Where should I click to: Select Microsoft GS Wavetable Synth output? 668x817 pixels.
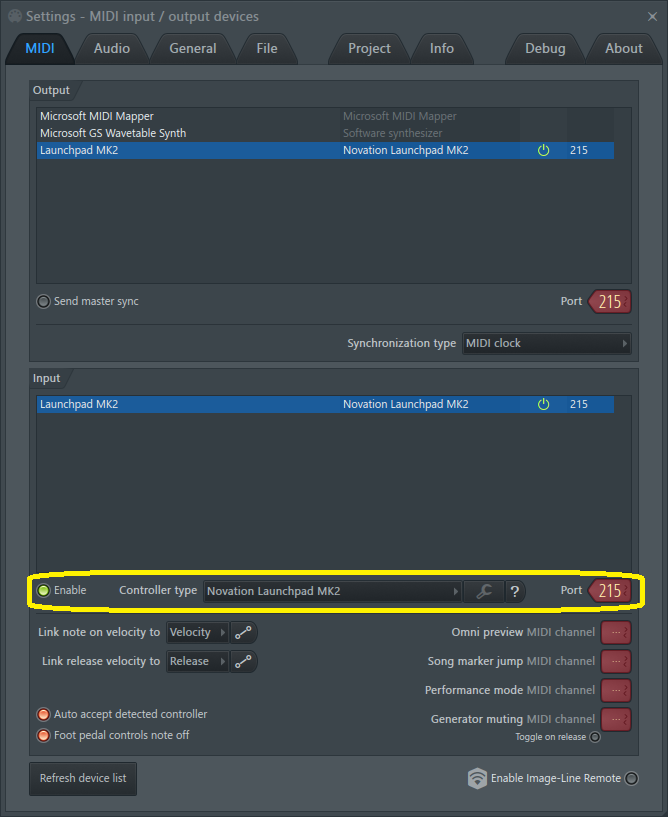pyautogui.click(x=325, y=133)
